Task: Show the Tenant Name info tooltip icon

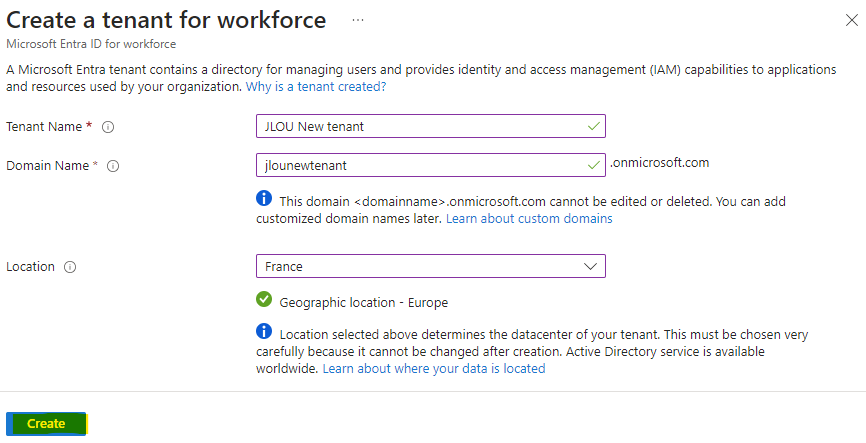Action: click(x=108, y=127)
